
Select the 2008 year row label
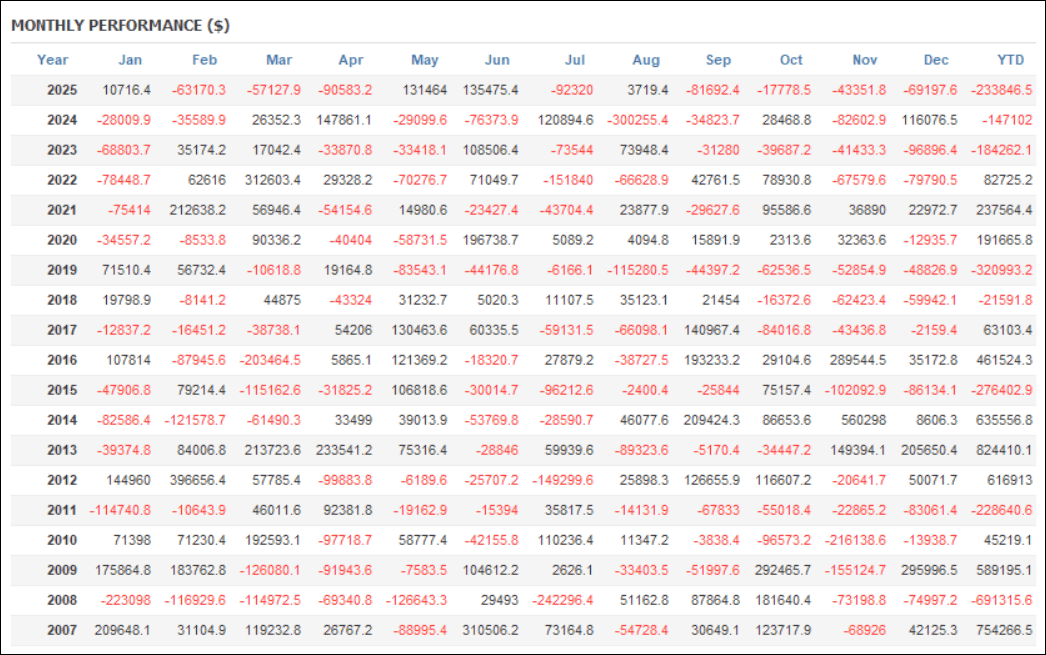pyautogui.click(x=62, y=600)
